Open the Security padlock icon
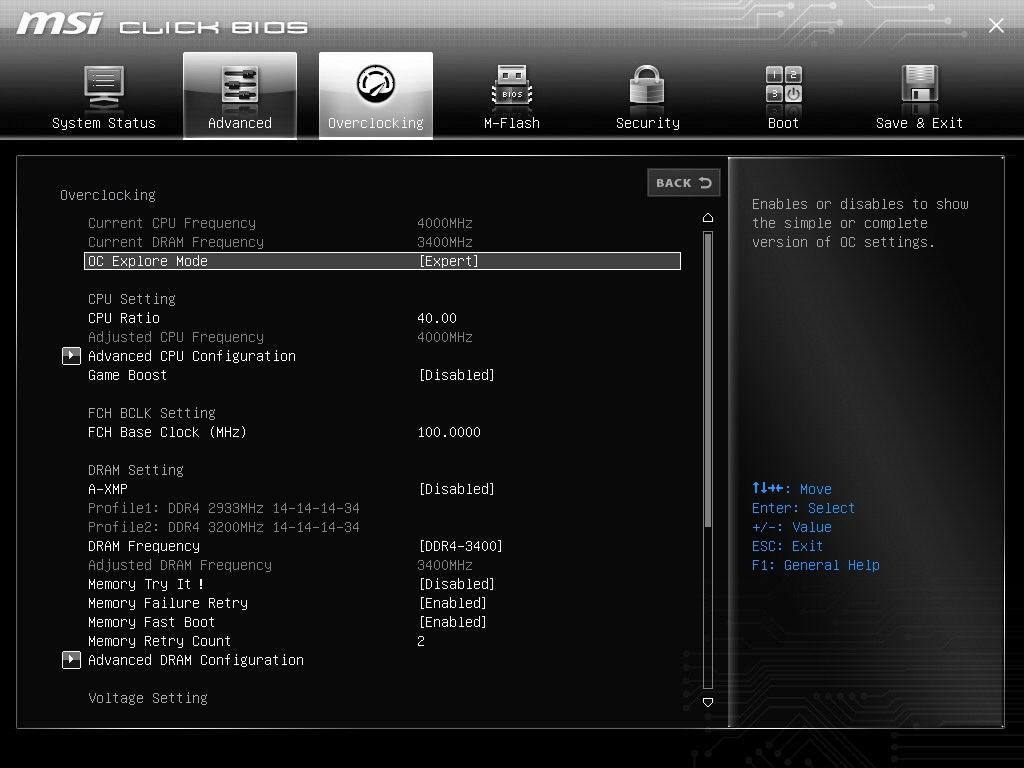Viewport: 1024px width, 768px height. (x=647, y=85)
